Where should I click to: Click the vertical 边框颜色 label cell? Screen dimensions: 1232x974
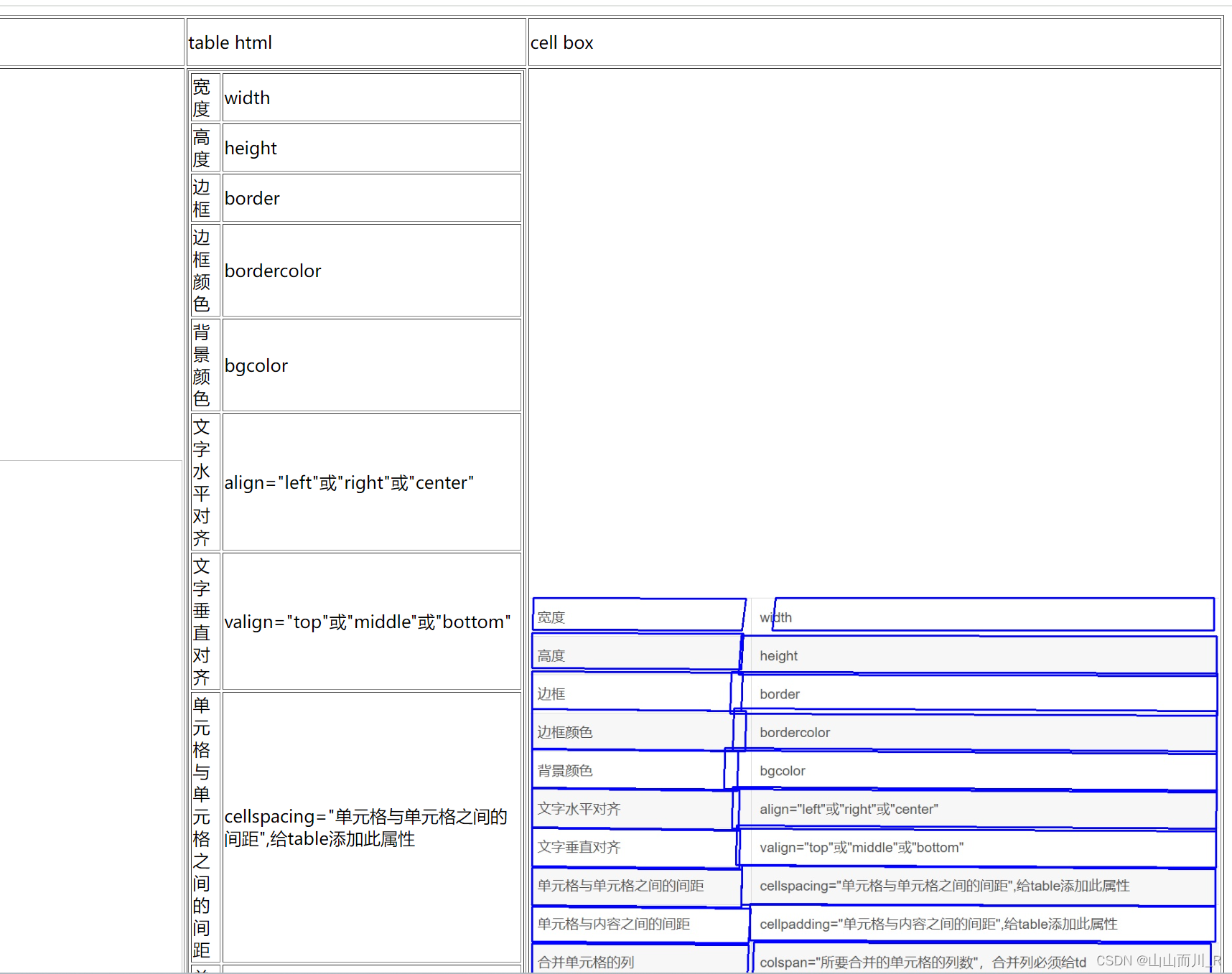(x=205, y=271)
